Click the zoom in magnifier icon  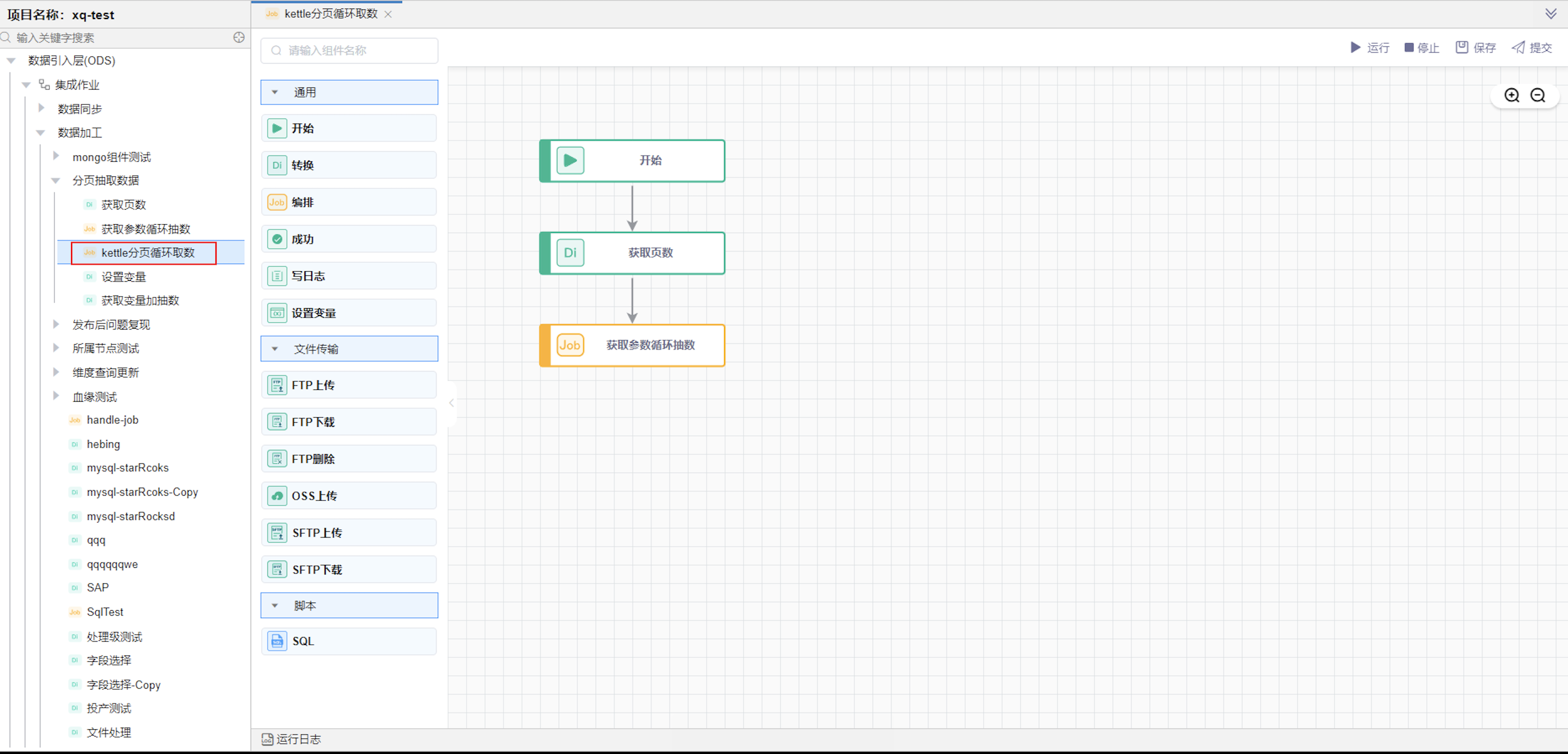[x=1511, y=95]
